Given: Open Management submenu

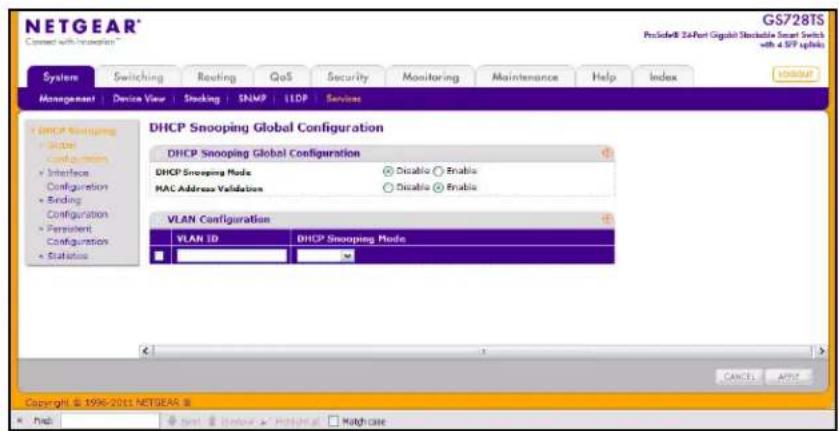Looking at the screenshot, I should tap(66, 99).
